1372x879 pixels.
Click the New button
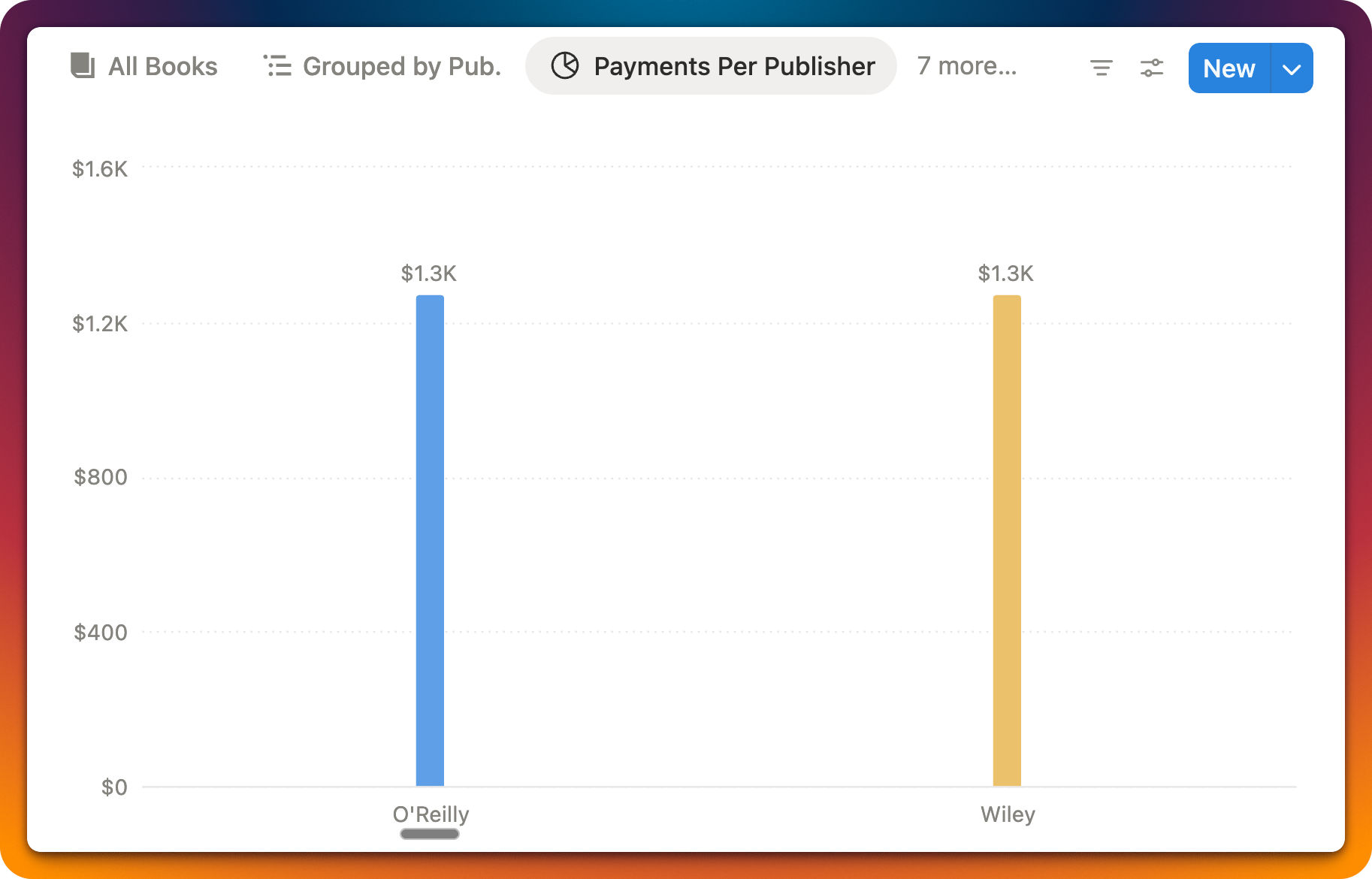pos(1228,68)
